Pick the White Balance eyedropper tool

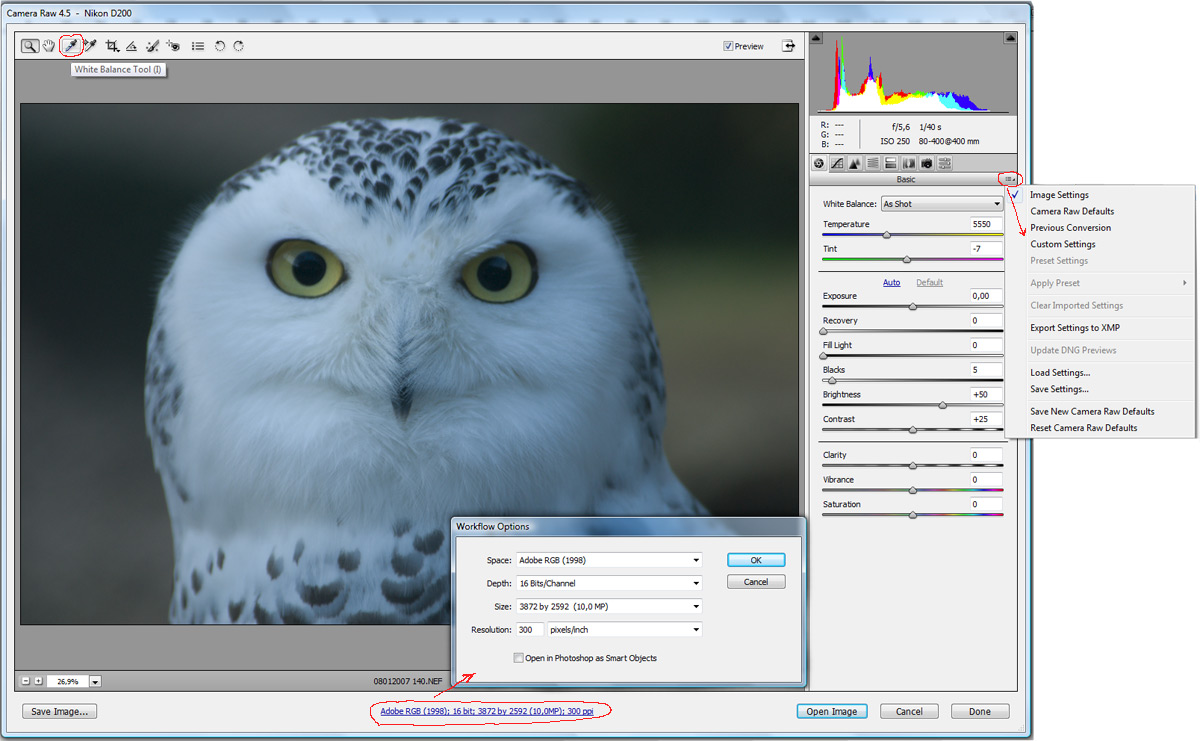pos(71,46)
